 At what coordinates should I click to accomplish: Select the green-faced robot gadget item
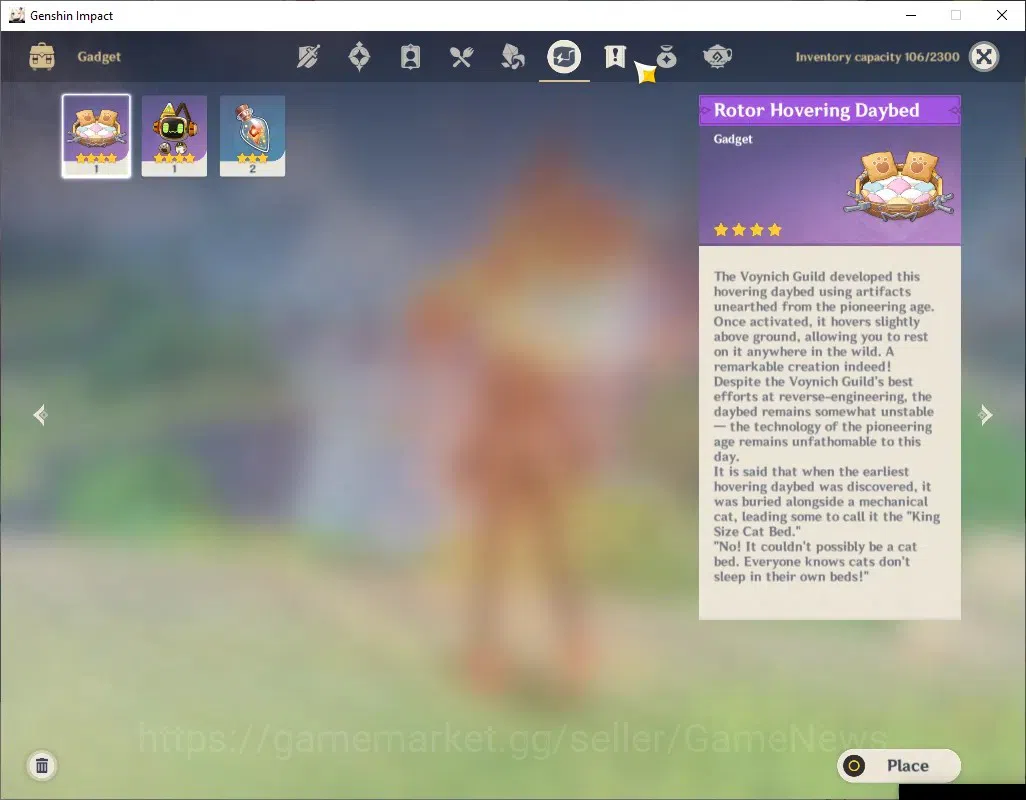click(174, 136)
